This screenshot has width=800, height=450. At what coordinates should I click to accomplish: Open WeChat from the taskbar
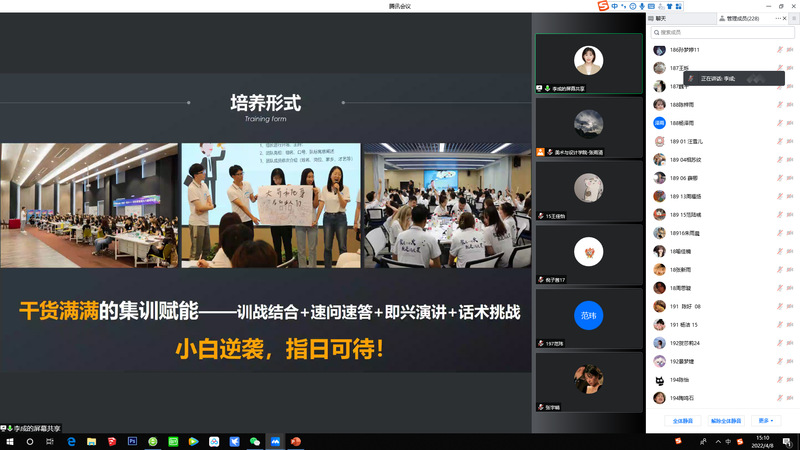(x=254, y=441)
